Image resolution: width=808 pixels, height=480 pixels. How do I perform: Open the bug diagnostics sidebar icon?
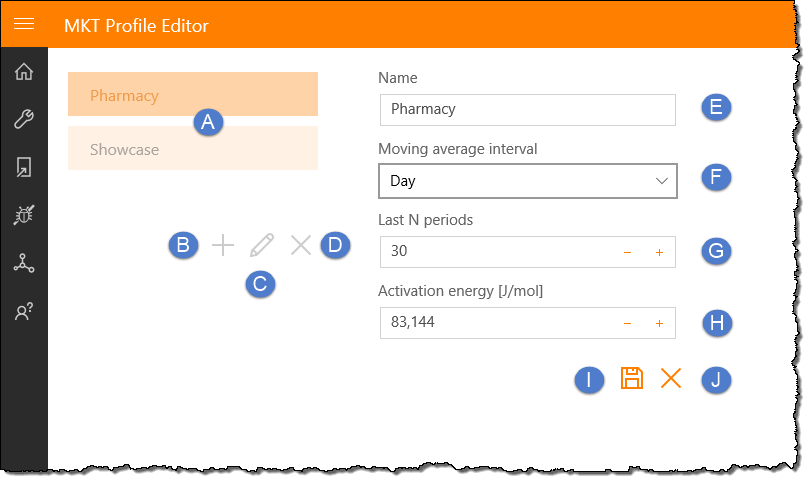(24, 215)
